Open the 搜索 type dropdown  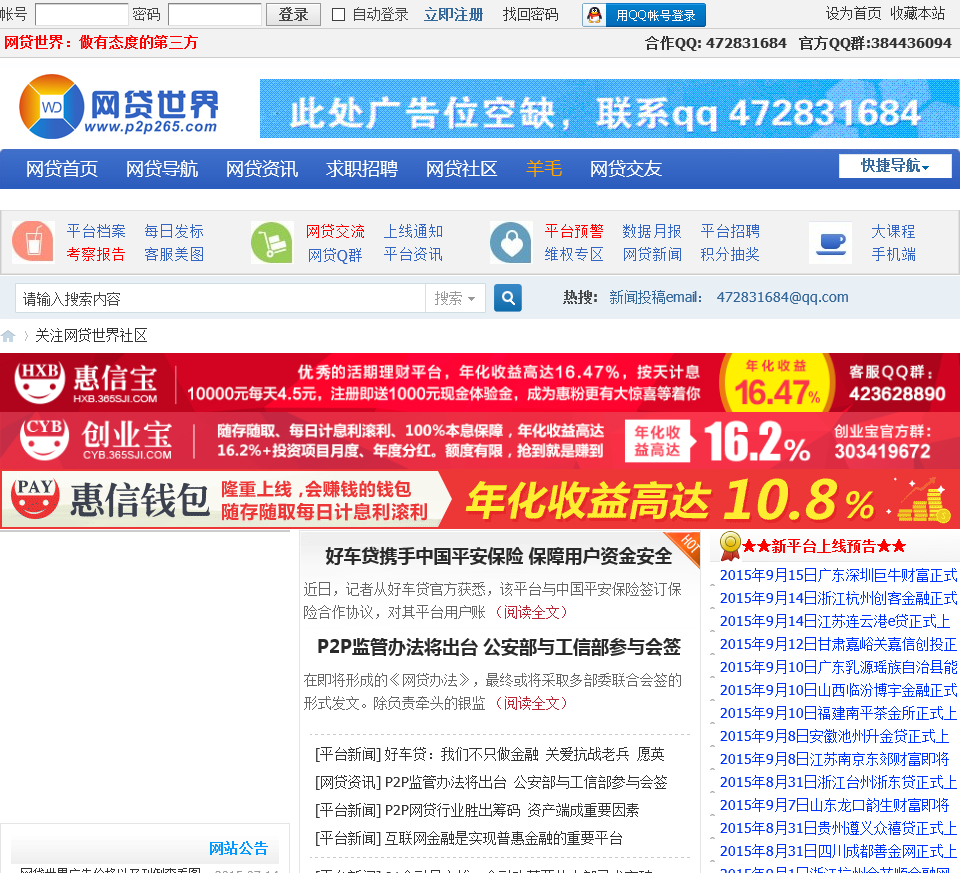(x=455, y=298)
